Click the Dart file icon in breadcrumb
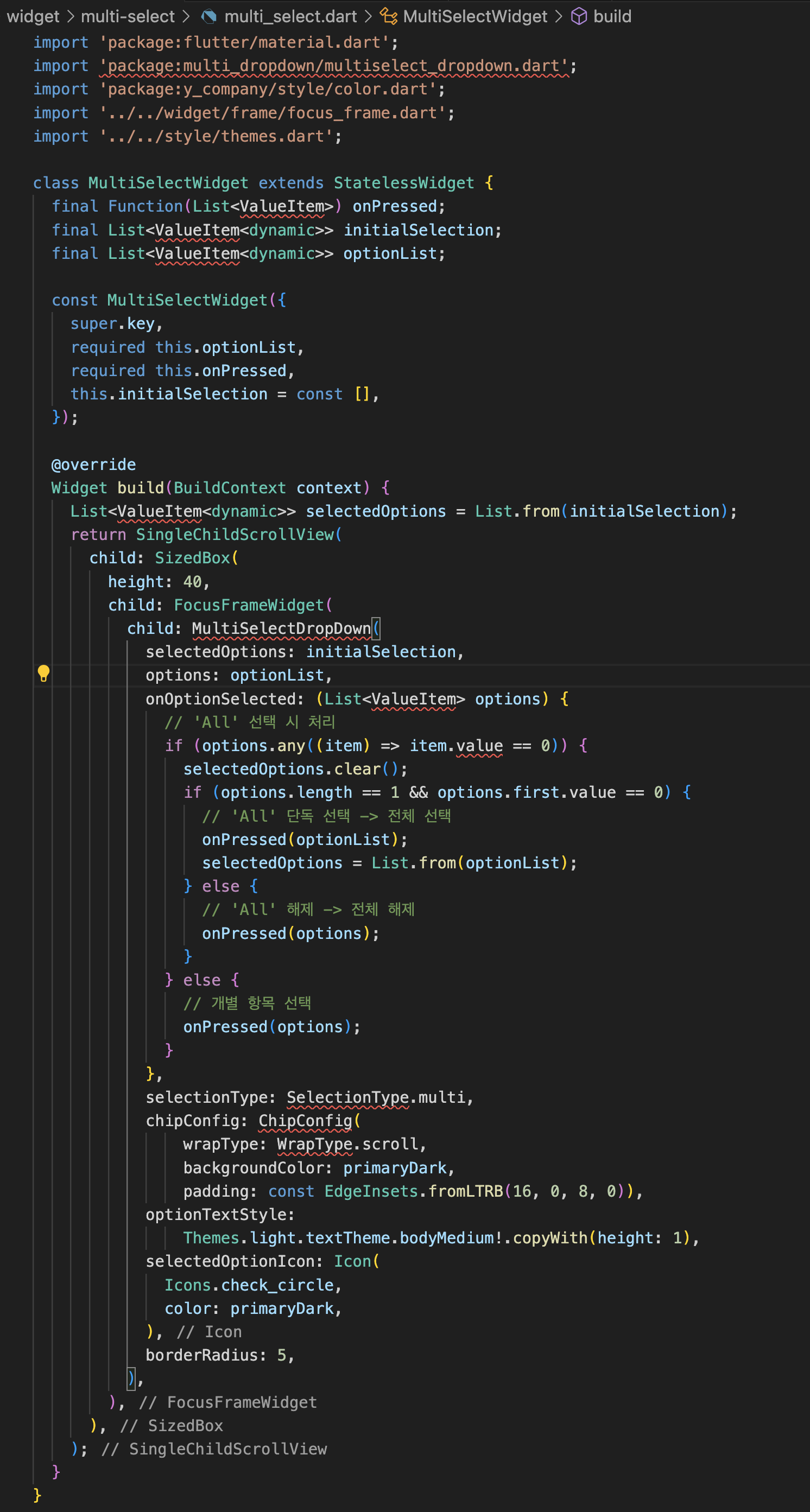Image resolution: width=810 pixels, height=1512 pixels. pos(208,16)
